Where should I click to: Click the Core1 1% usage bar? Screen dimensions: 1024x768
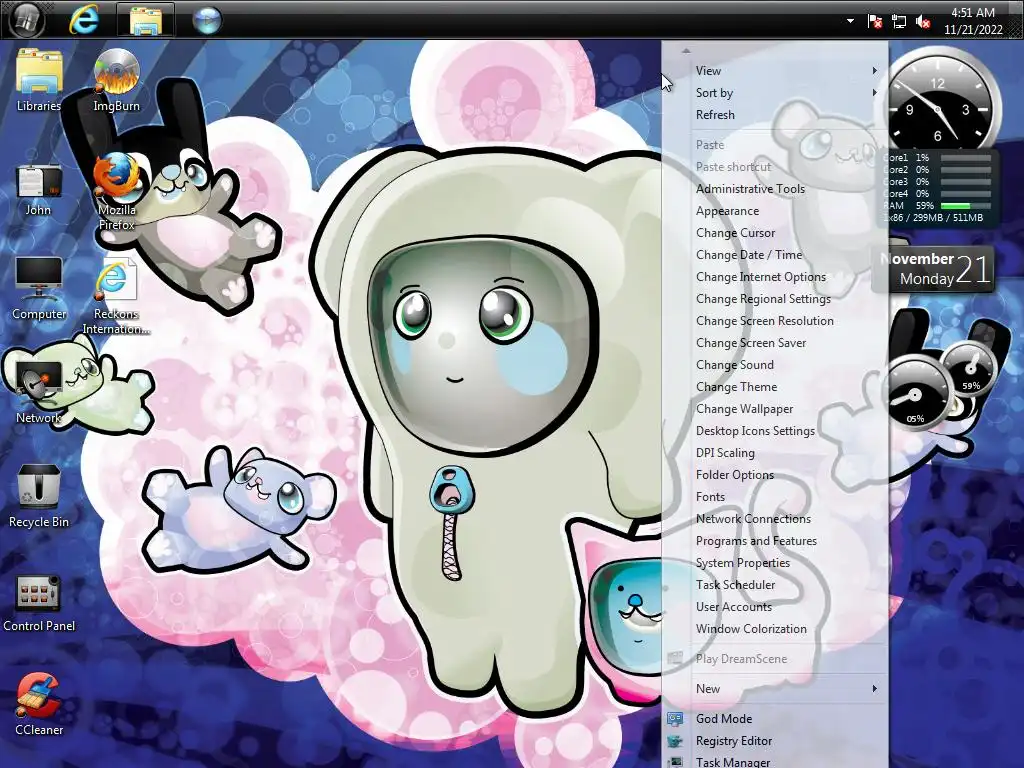[x=965, y=158]
